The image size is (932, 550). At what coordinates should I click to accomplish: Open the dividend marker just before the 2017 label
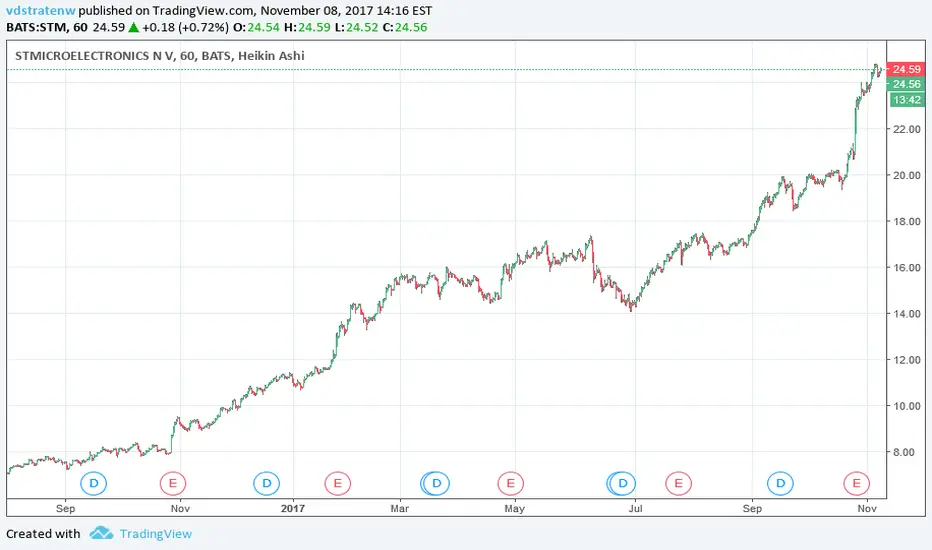[266, 483]
